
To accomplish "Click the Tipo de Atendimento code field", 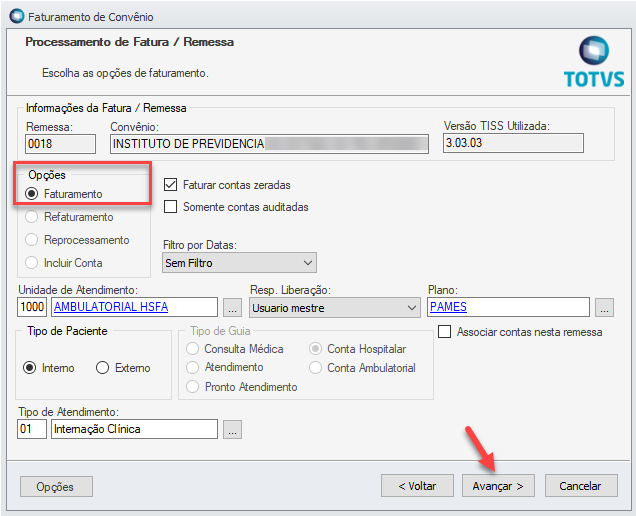I will pos(32,429).
